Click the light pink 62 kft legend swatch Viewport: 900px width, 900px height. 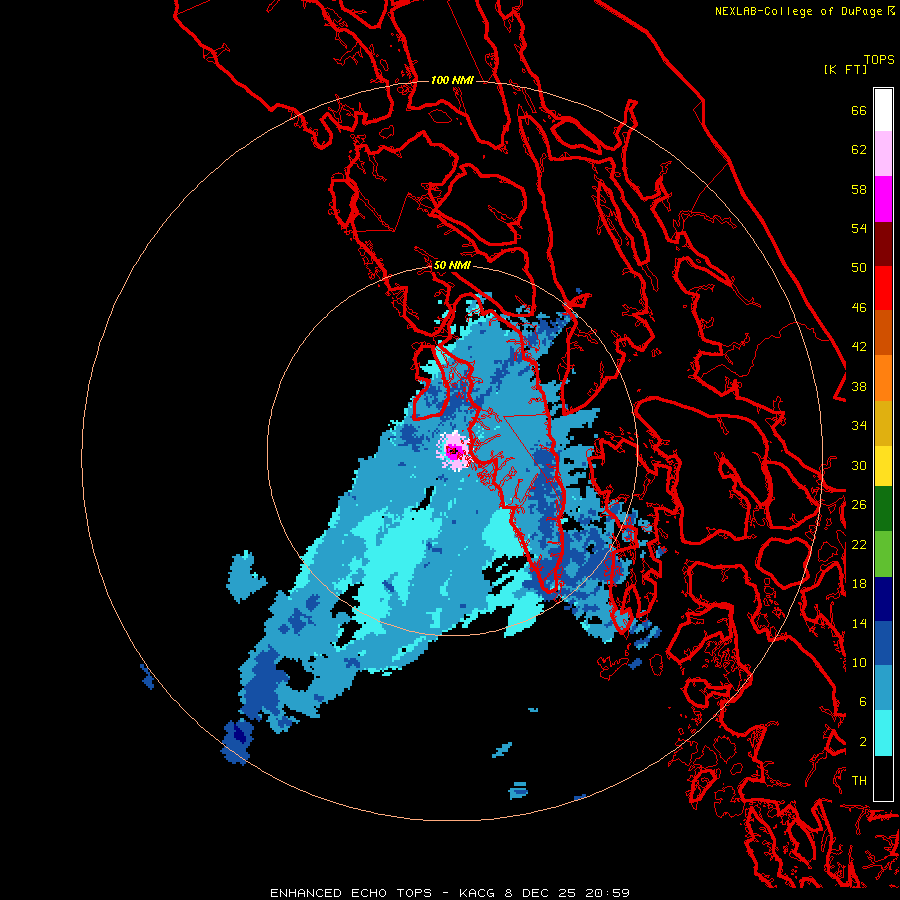tap(883, 153)
